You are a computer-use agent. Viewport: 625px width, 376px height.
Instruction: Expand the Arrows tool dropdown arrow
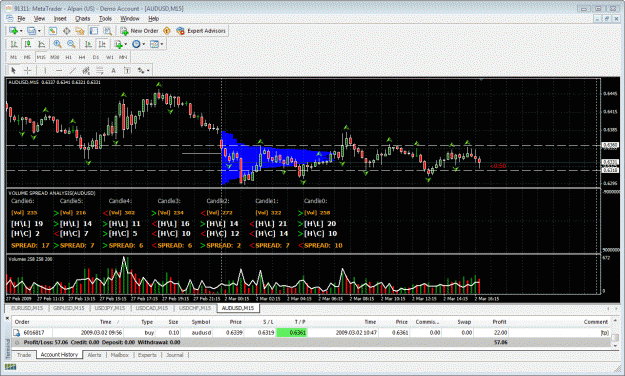[x=148, y=71]
